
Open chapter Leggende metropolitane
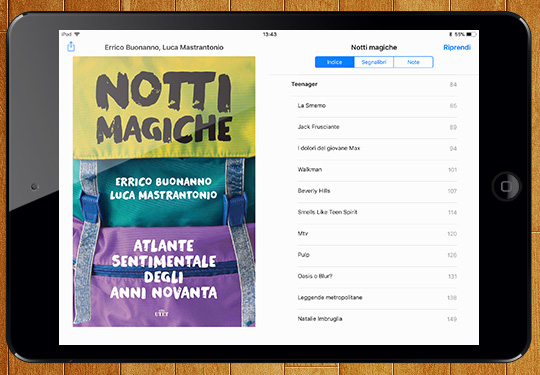coord(377,298)
